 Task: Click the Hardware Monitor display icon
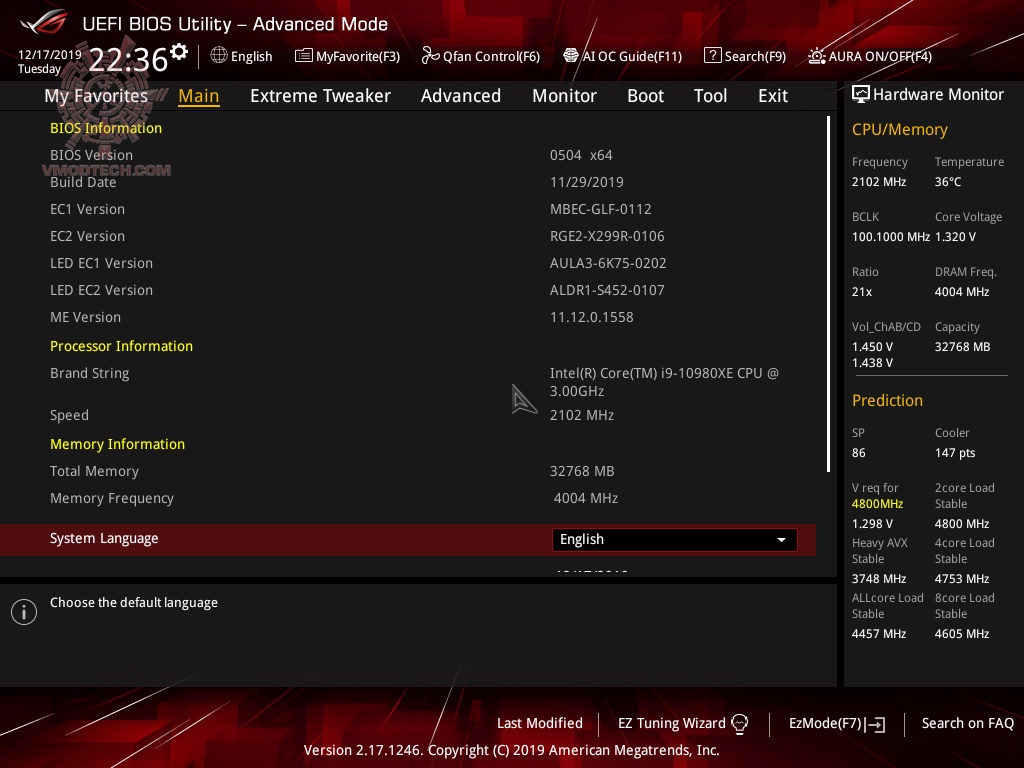point(861,94)
